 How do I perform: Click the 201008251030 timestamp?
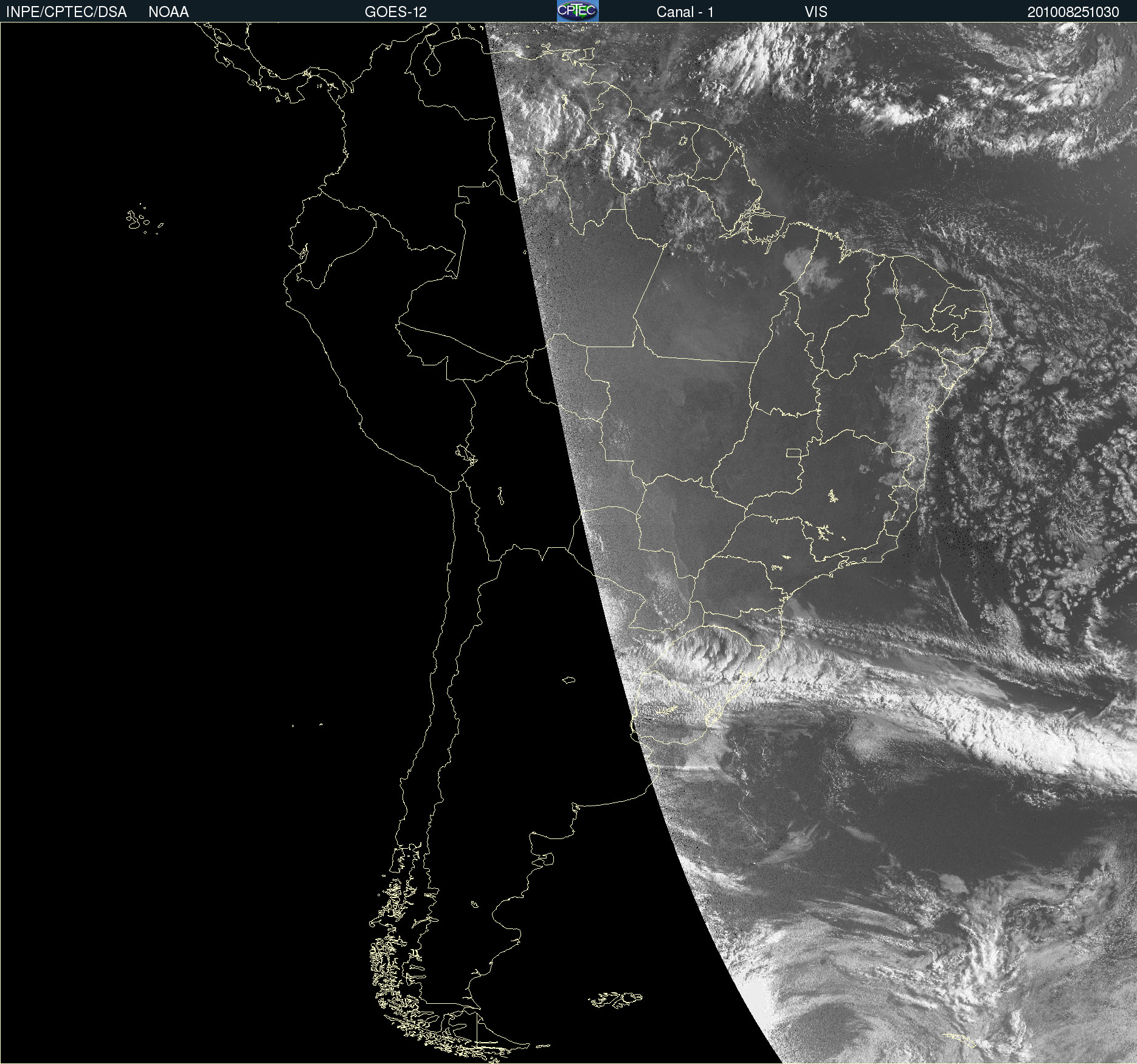tap(1073, 12)
